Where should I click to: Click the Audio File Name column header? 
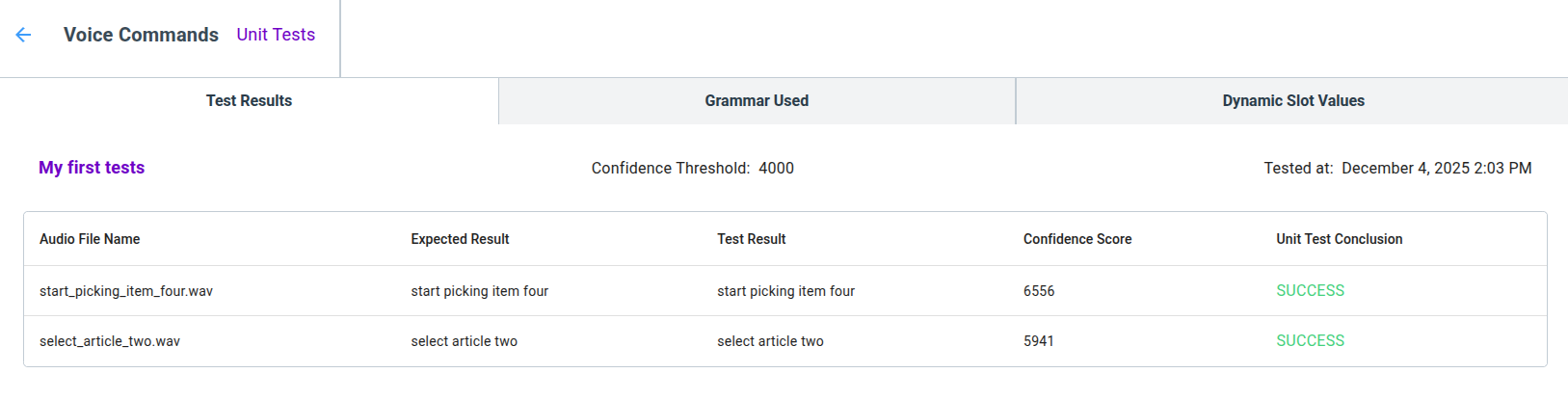(x=90, y=239)
